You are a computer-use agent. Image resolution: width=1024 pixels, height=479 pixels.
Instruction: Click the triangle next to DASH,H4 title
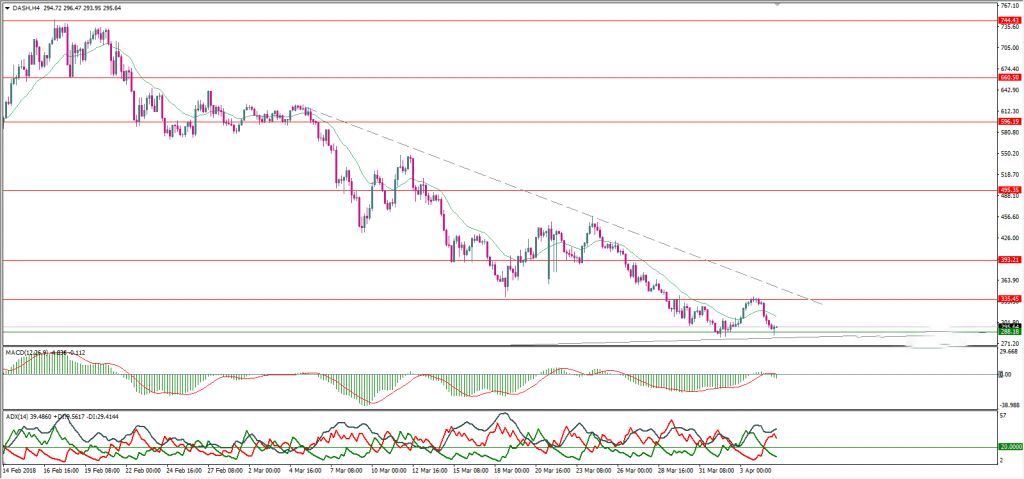(x=6, y=8)
